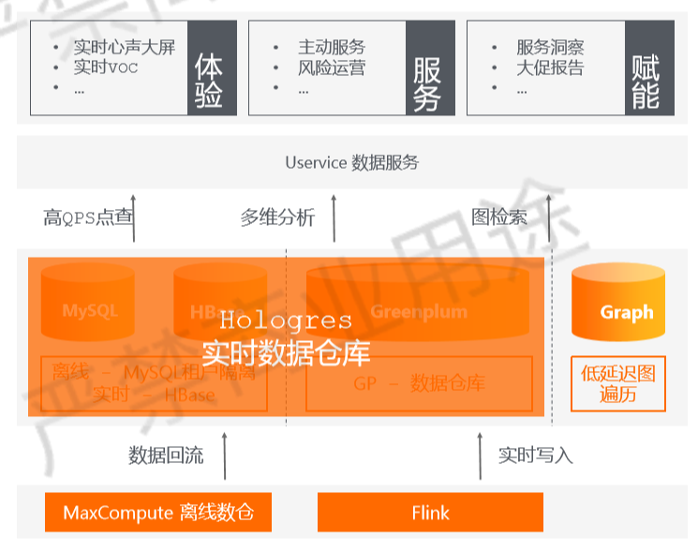Image resolution: width=700 pixels, height=554 pixels.
Task: Select the 赋能 dark label panel
Action: click(650, 68)
